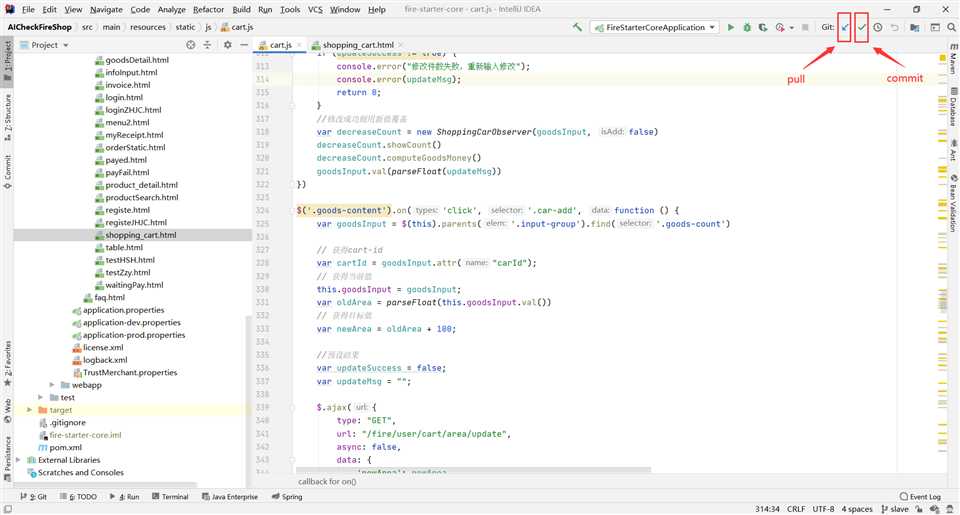
Task: Click the Run with Profiler icon
Action: point(779,27)
